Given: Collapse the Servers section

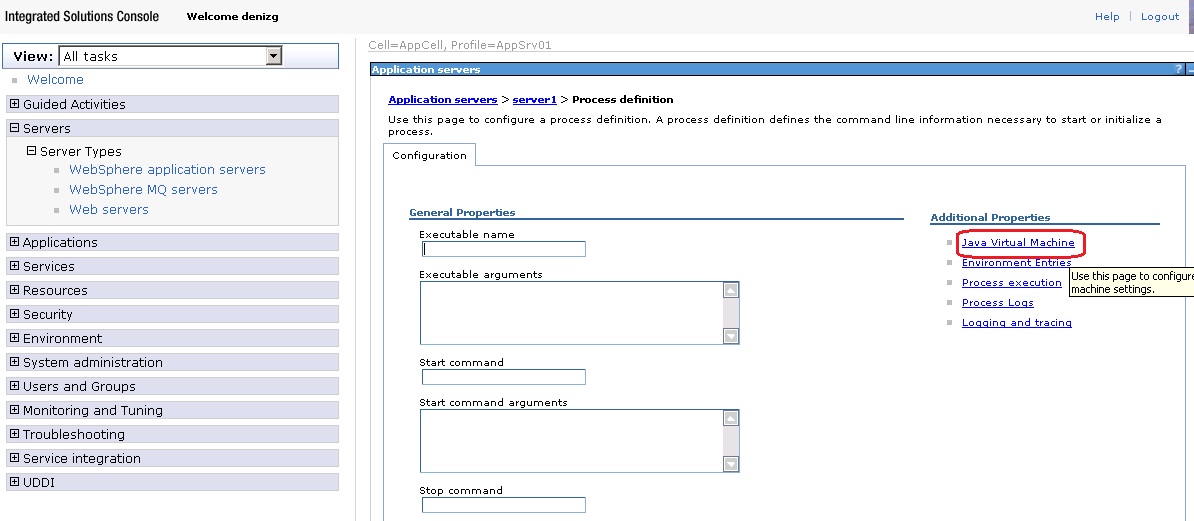Looking at the screenshot, I should click(x=14, y=128).
